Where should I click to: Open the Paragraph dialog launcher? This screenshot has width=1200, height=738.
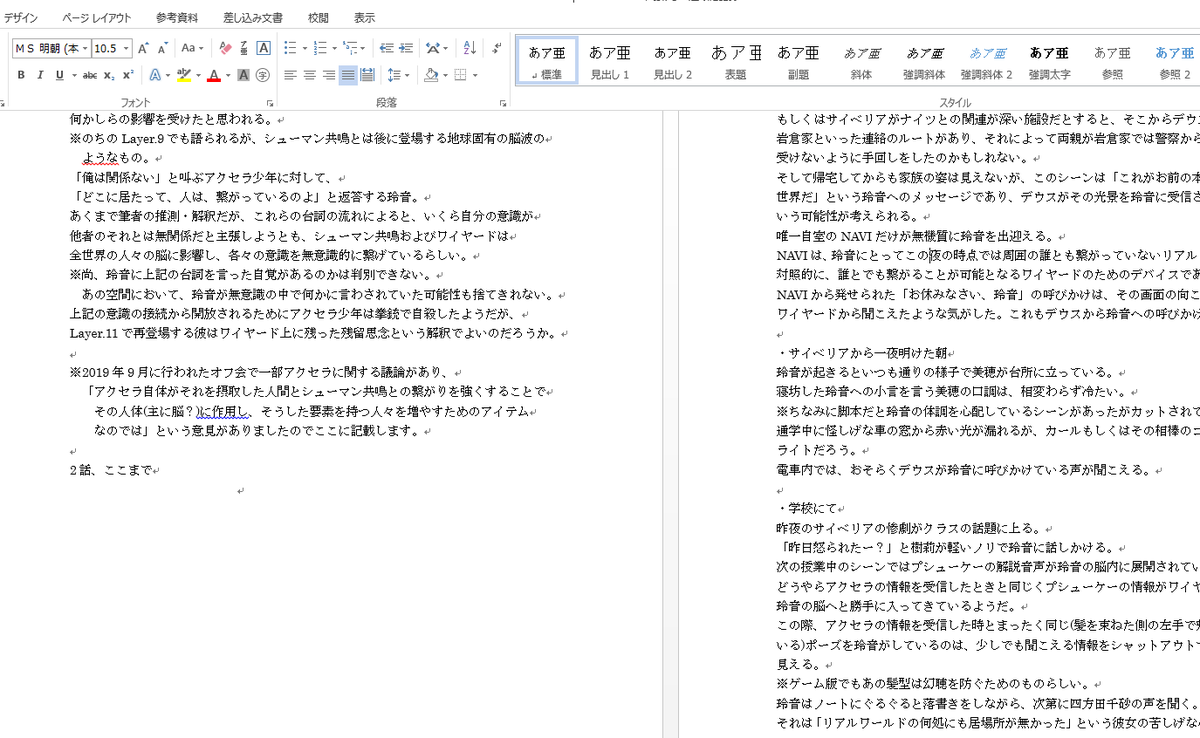point(502,103)
